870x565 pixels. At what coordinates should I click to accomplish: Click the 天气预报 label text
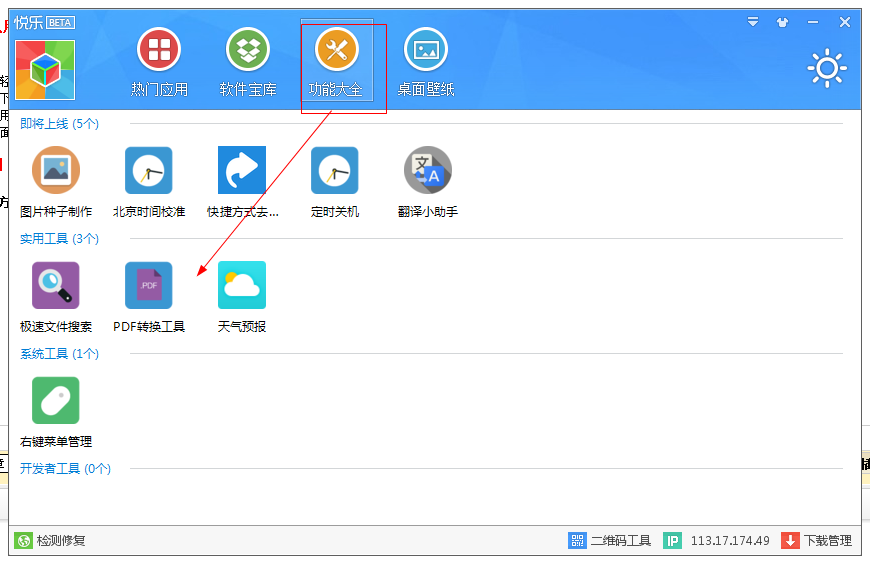242,327
